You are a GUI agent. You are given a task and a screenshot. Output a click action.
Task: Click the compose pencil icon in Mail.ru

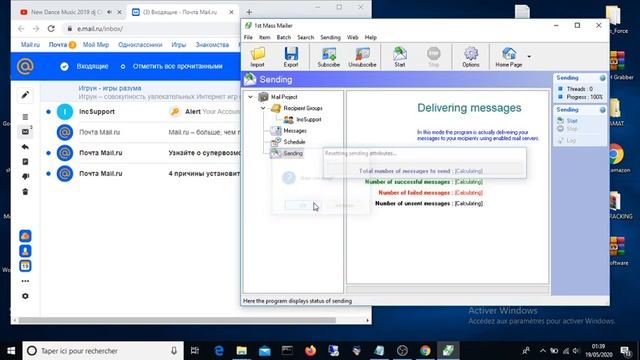tap(25, 95)
